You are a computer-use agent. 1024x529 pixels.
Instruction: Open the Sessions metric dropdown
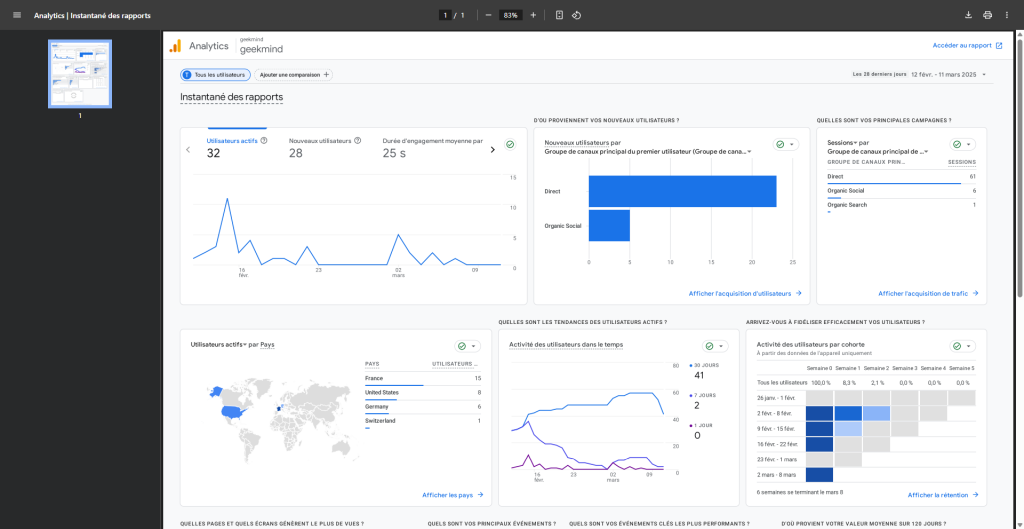pyautogui.click(x=842, y=142)
